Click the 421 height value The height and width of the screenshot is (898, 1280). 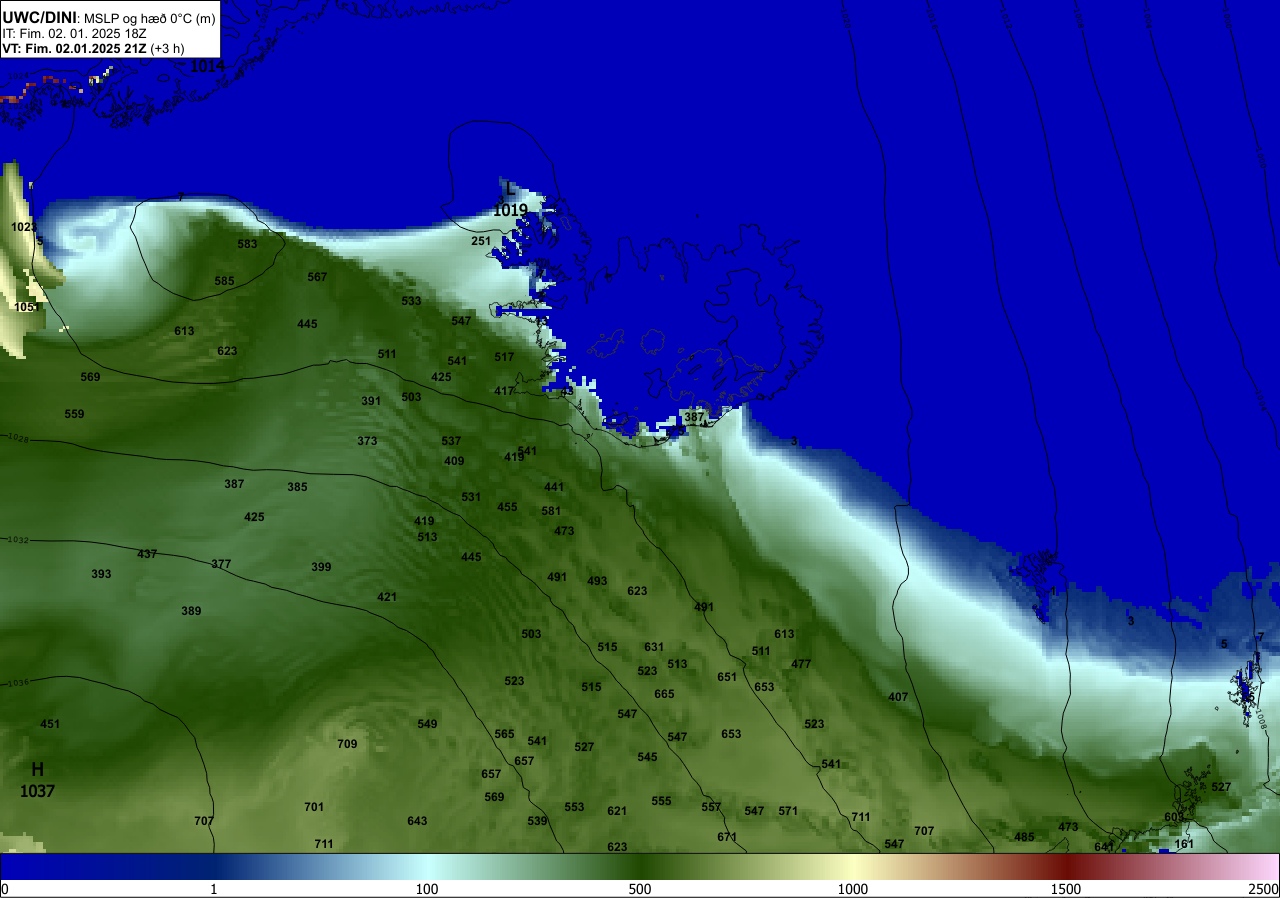point(387,597)
